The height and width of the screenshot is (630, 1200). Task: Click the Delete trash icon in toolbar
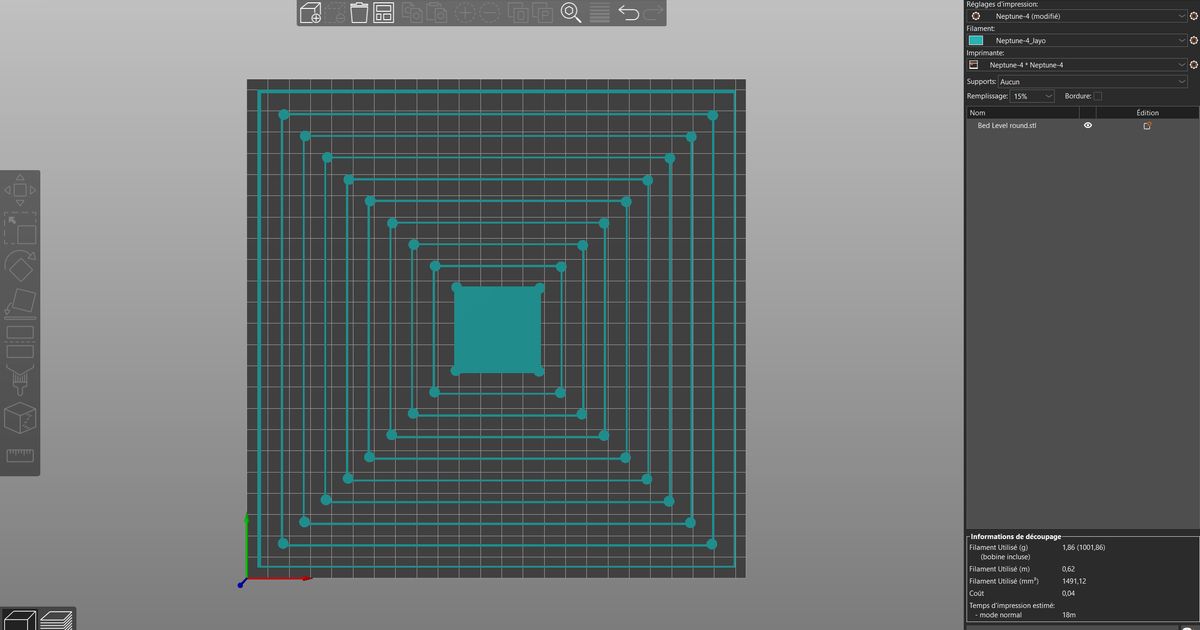(360, 13)
